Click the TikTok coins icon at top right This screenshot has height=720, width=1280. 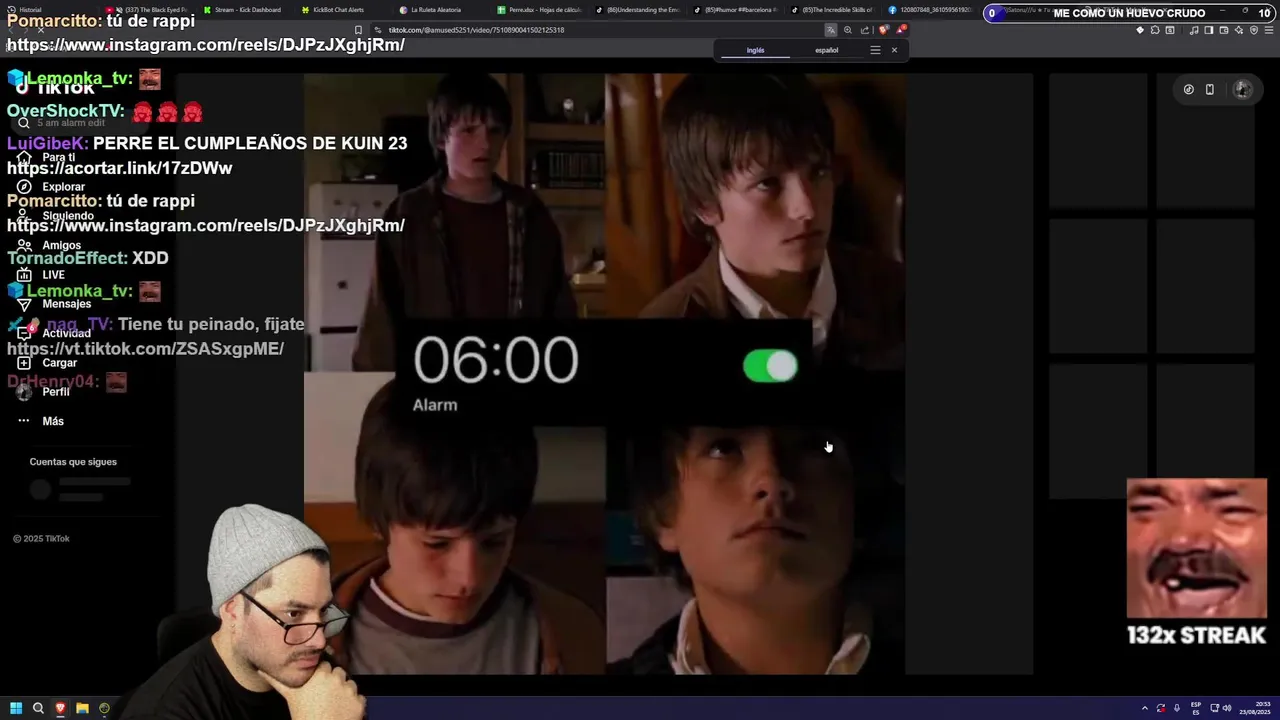(1188, 89)
